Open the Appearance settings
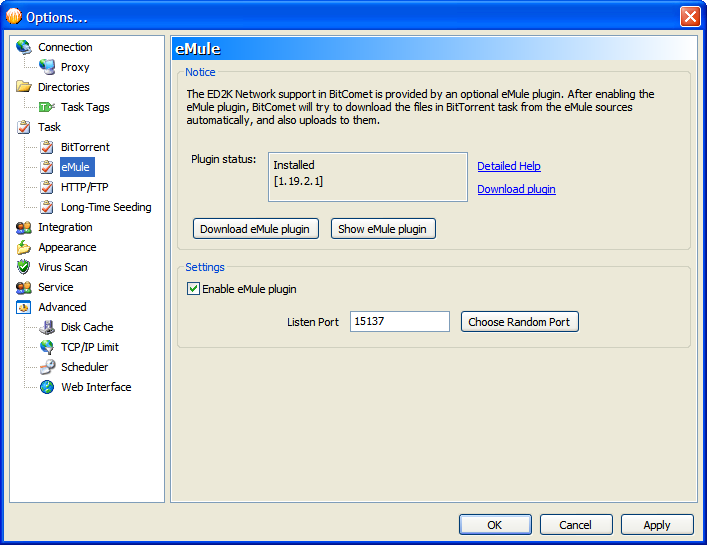 tap(67, 247)
